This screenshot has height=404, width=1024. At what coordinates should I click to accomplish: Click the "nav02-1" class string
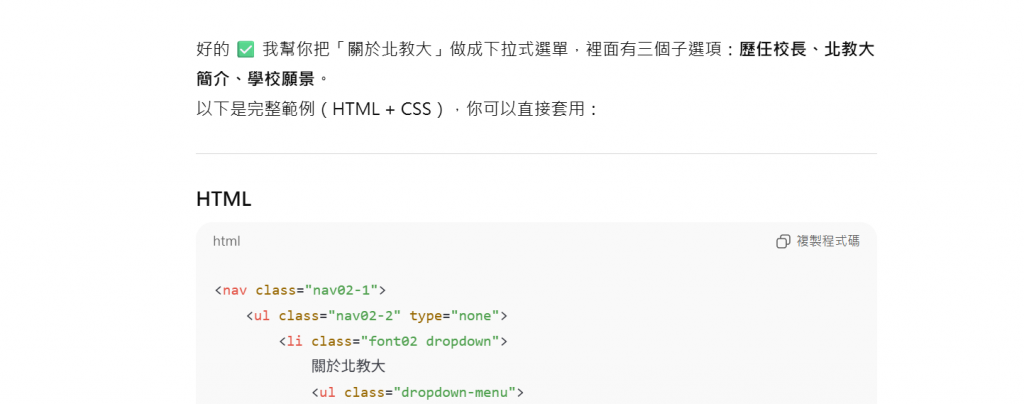point(342,290)
